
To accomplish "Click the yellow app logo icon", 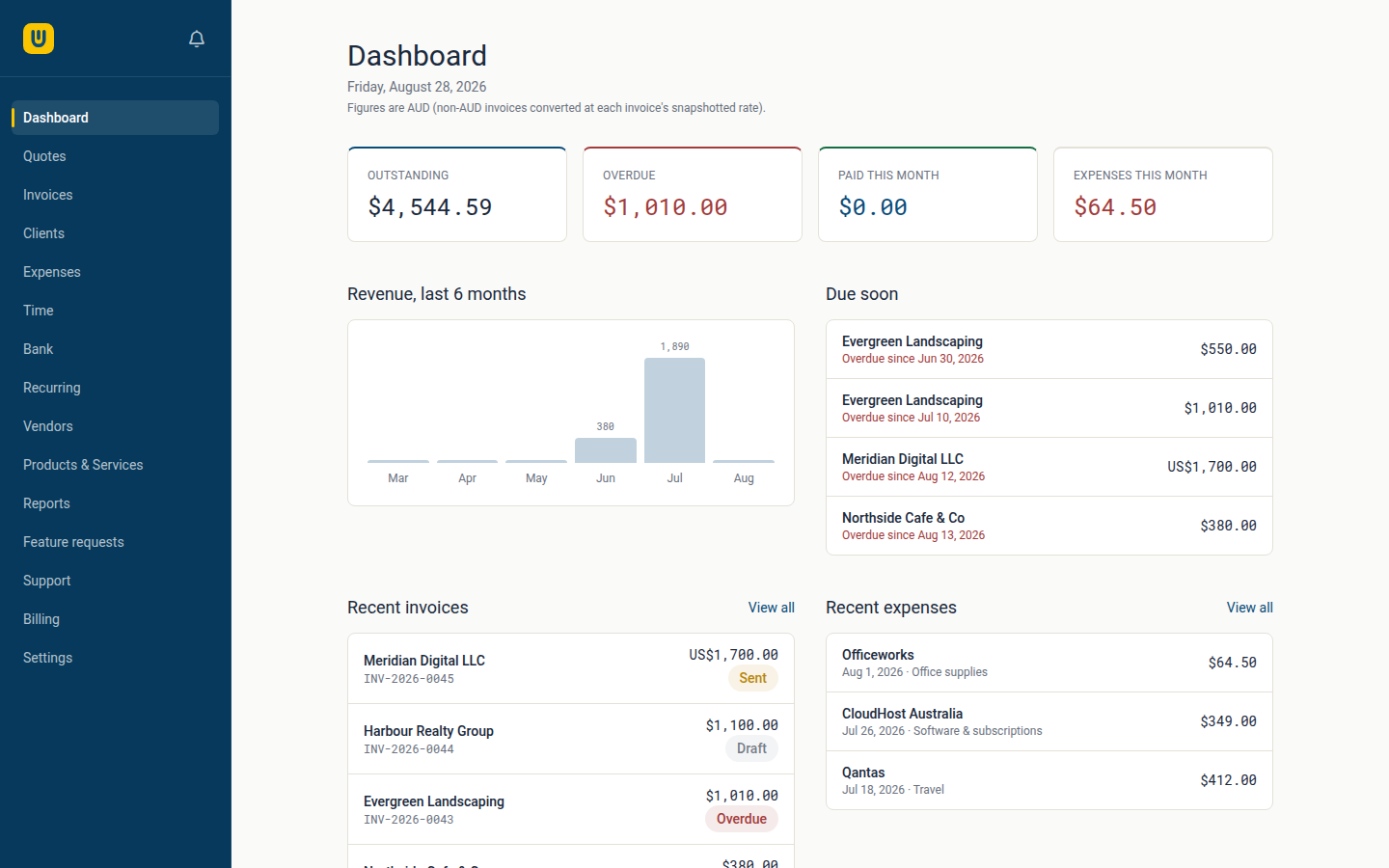I will (39, 39).
